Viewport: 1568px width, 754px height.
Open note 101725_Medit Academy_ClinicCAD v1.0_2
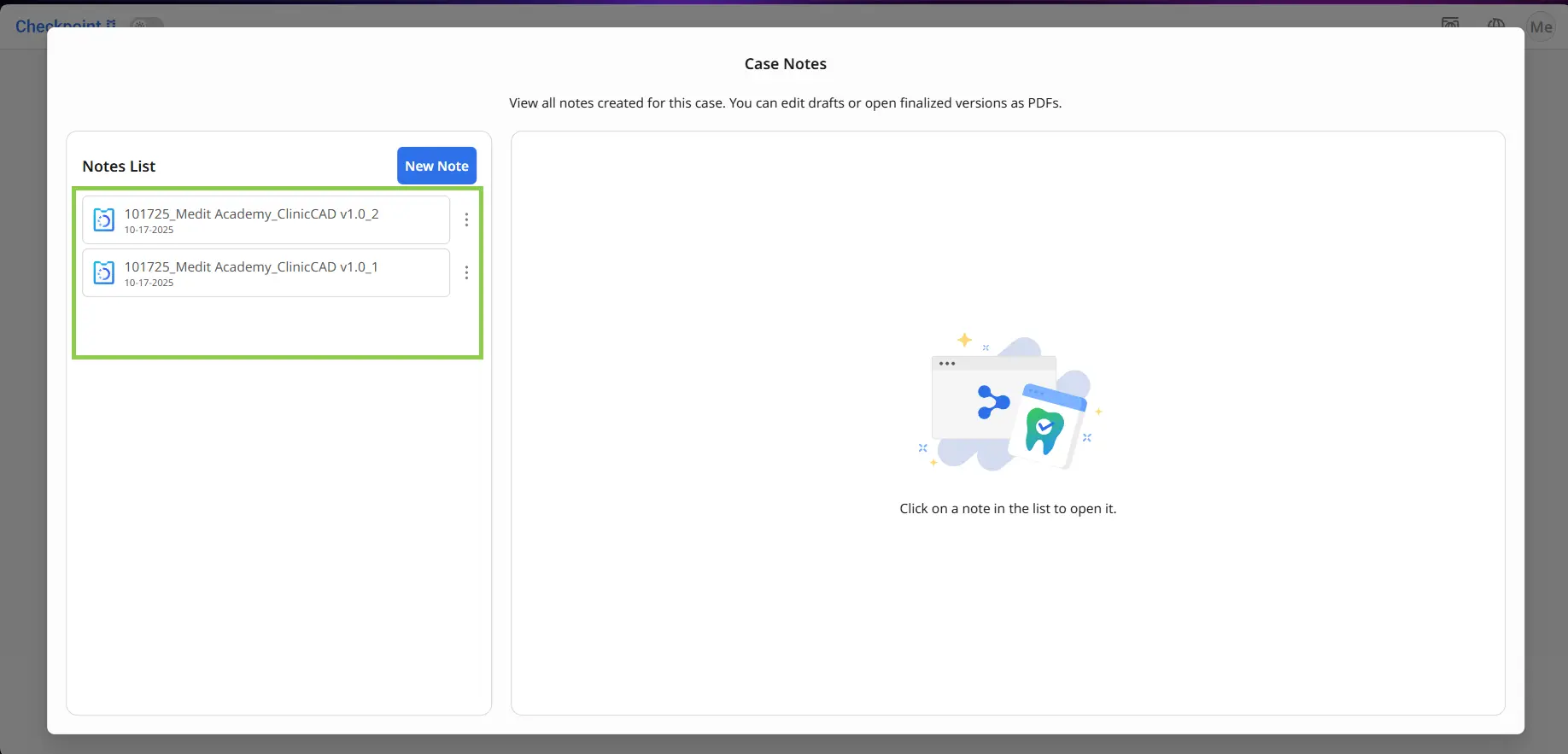[266, 220]
